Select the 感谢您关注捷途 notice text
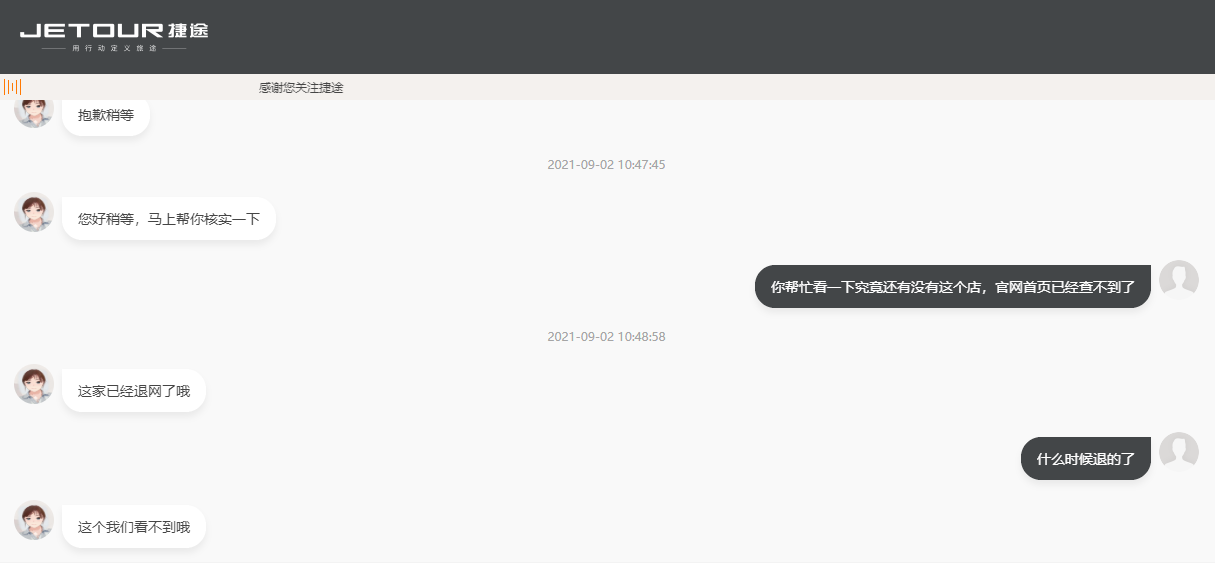The height and width of the screenshot is (563, 1215). (x=301, y=88)
